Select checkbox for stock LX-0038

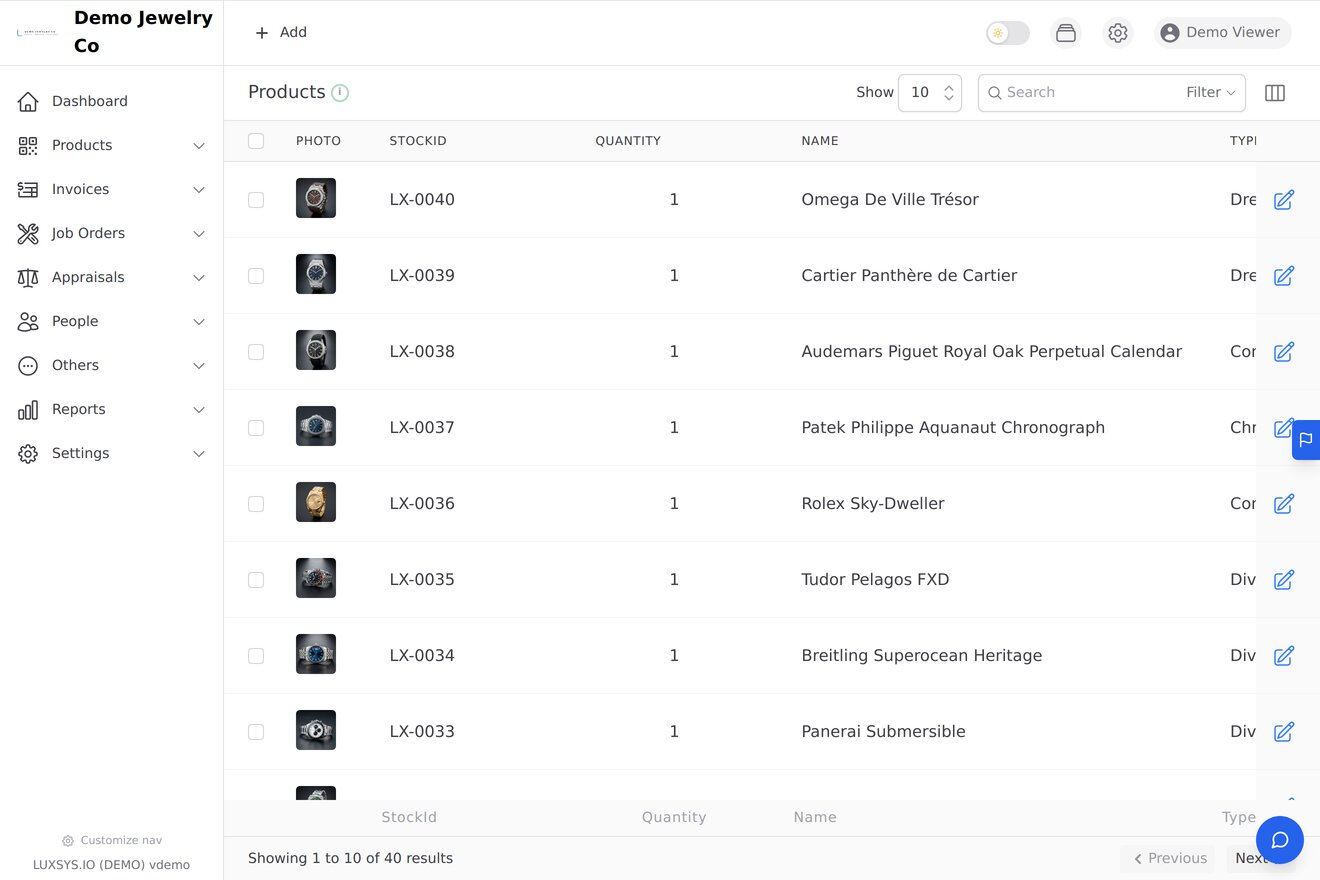click(256, 352)
